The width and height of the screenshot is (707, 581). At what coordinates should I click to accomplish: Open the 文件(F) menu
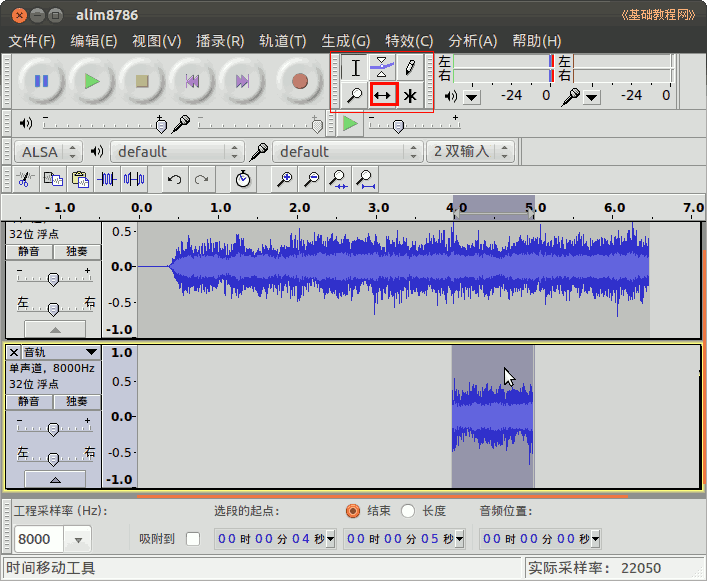pyautogui.click(x=32, y=41)
